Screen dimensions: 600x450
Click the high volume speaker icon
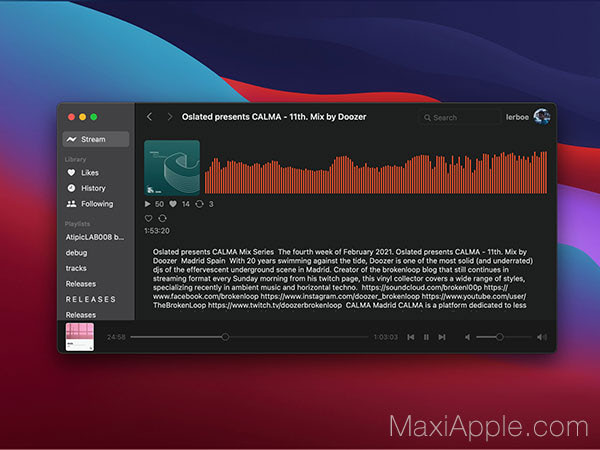(541, 337)
